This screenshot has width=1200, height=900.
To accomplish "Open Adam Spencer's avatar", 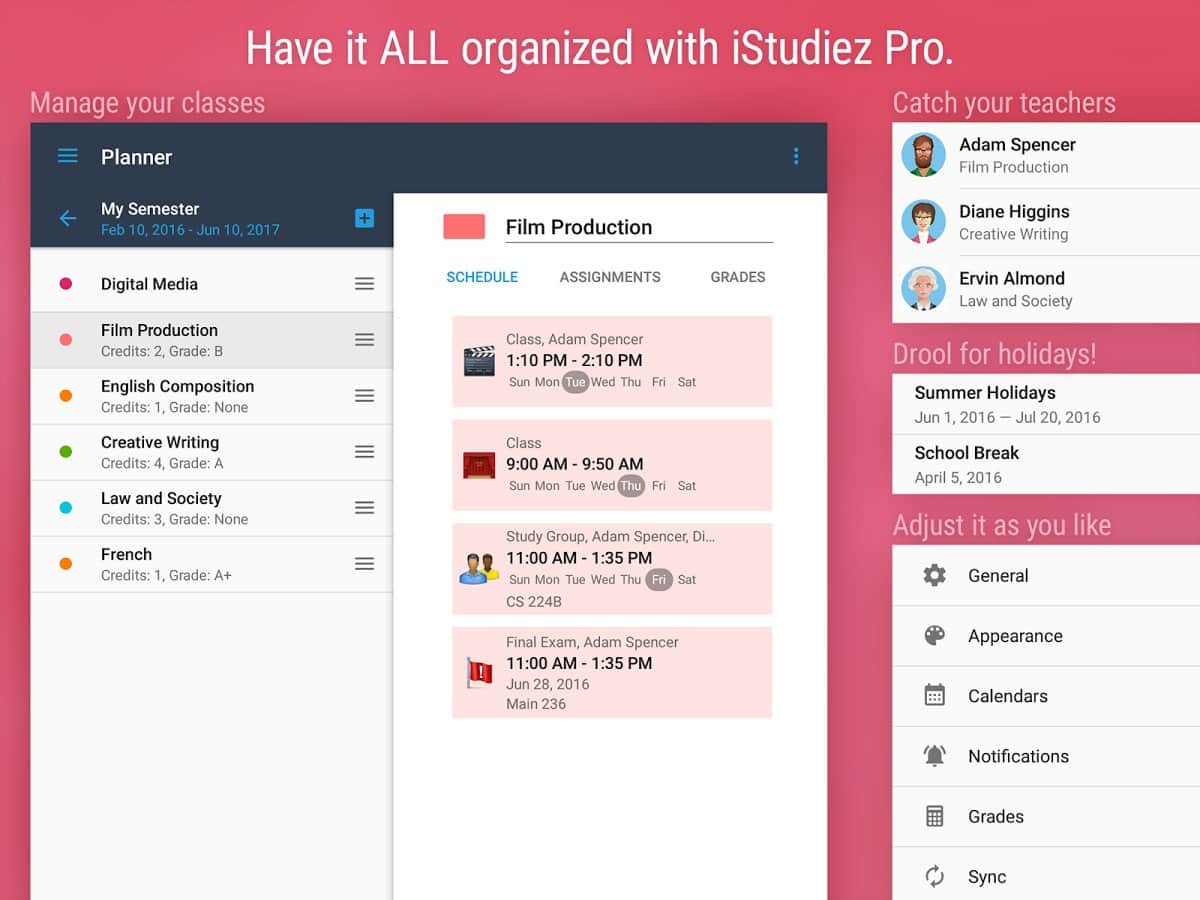I will tap(923, 155).
